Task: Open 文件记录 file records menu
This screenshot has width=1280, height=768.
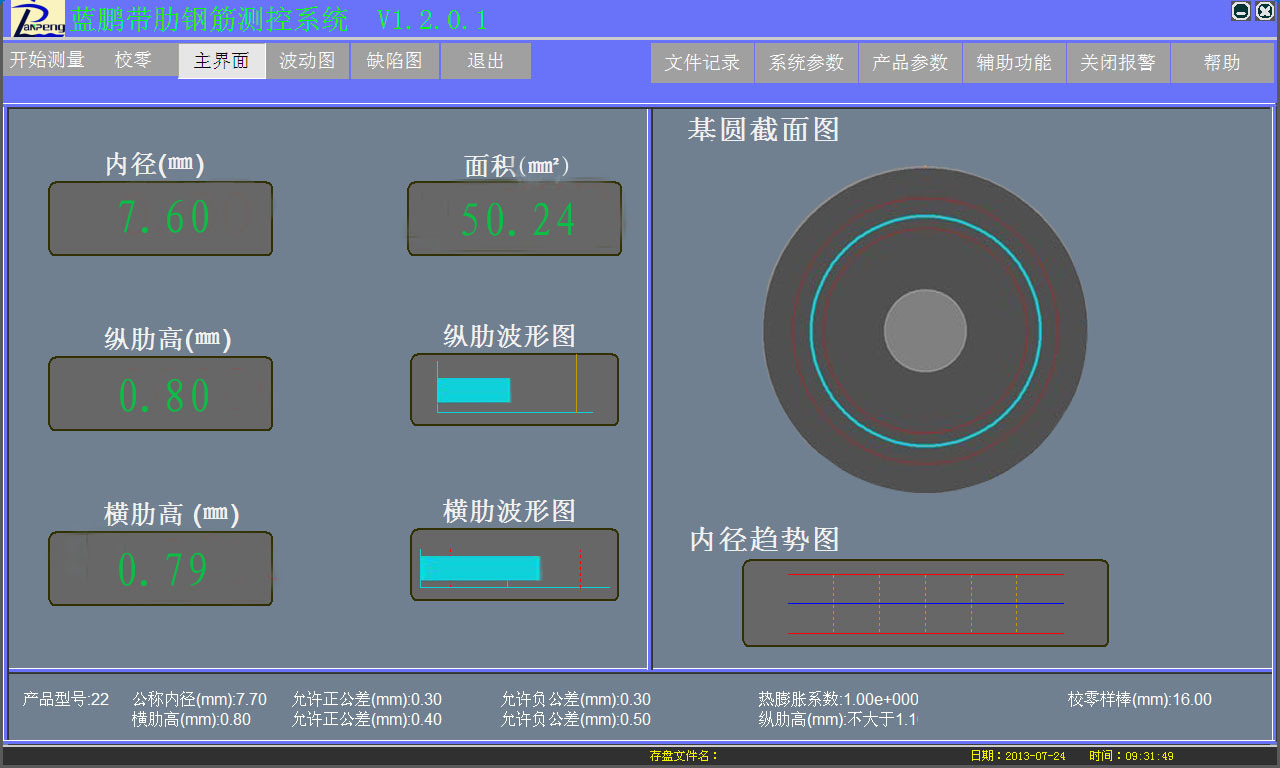Action: (702, 62)
